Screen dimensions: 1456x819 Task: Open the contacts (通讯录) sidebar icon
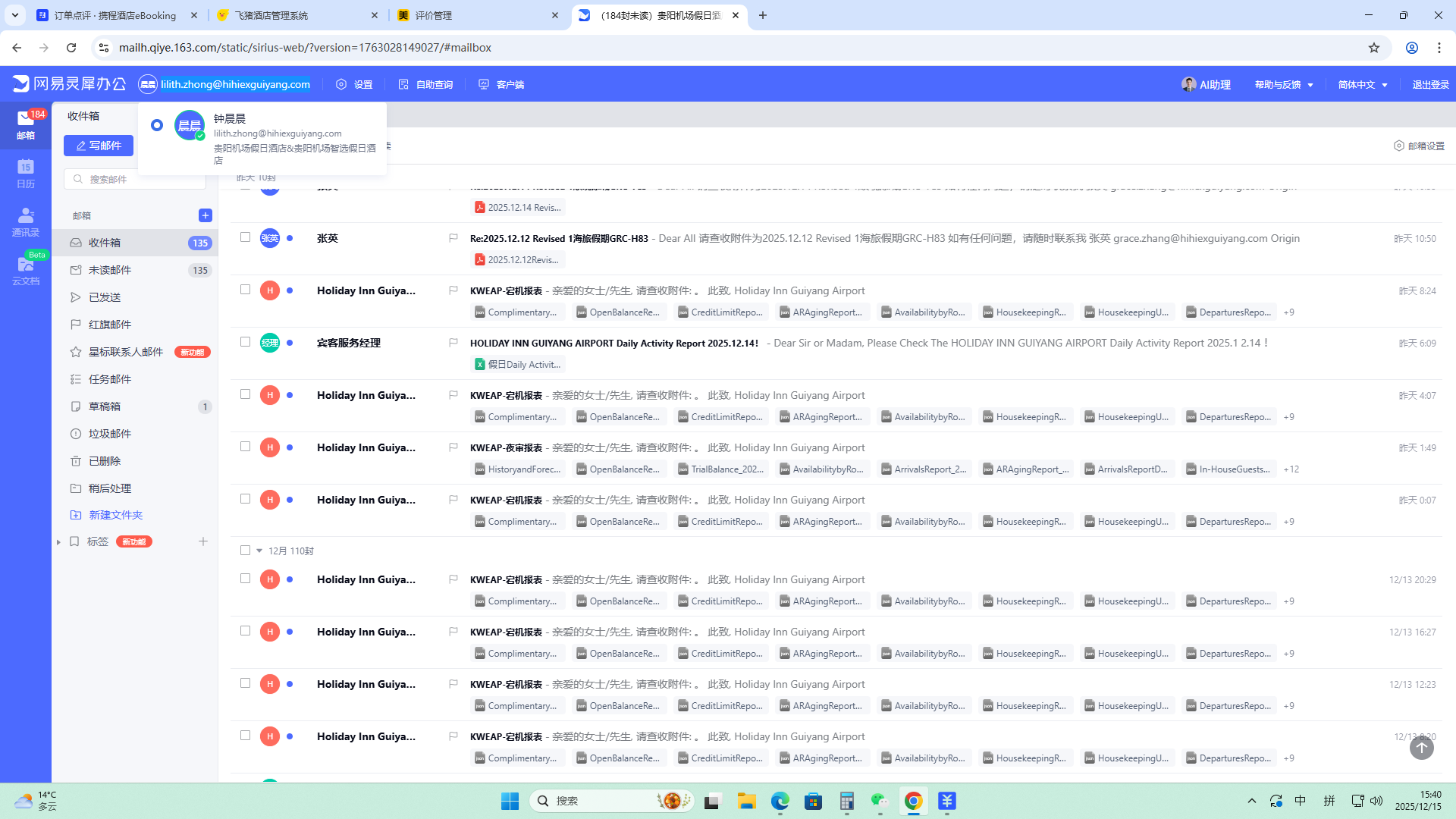(26, 221)
